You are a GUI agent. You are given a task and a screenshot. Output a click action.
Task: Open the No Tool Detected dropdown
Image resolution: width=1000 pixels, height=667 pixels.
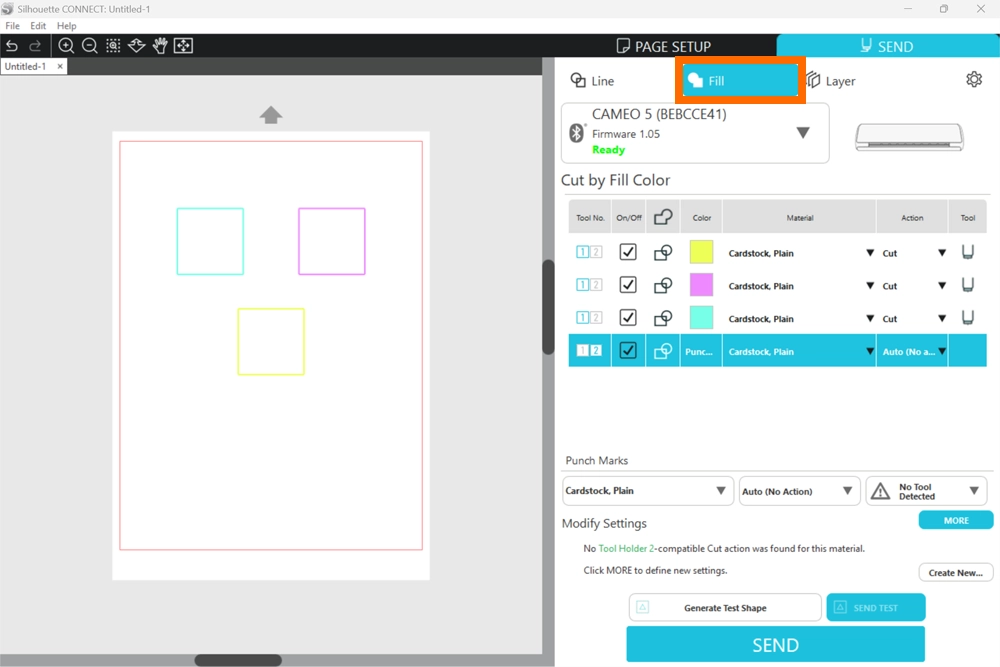[x=926, y=491]
